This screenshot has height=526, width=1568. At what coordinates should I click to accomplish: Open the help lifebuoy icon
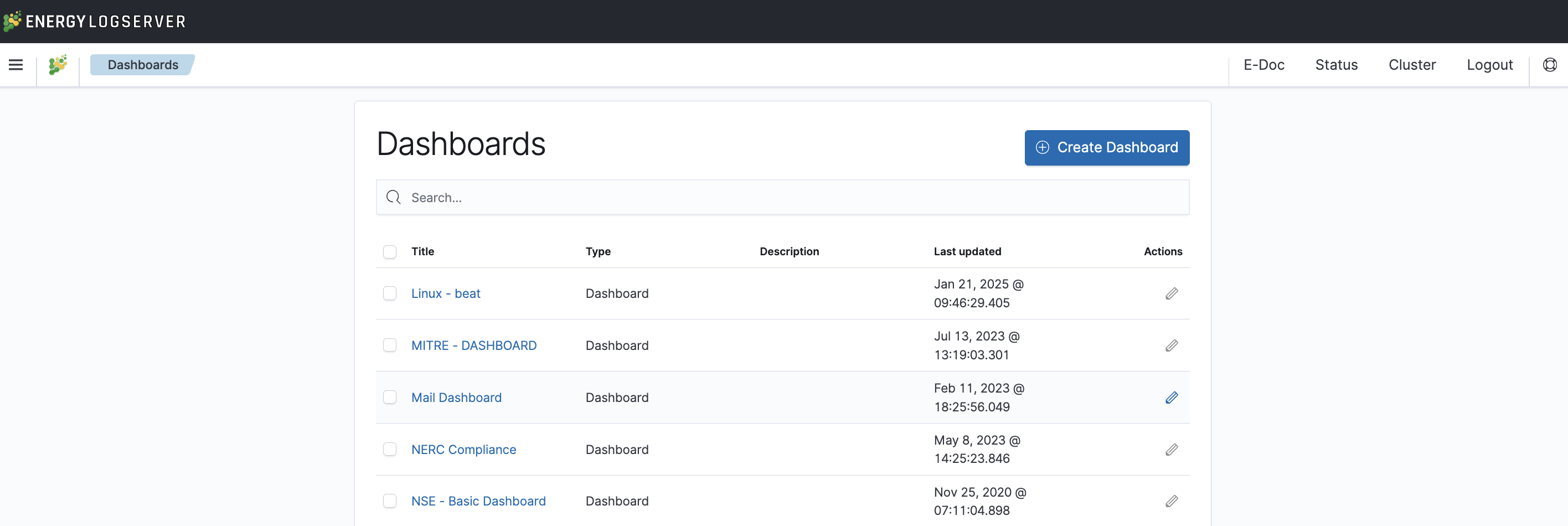[1549, 65]
